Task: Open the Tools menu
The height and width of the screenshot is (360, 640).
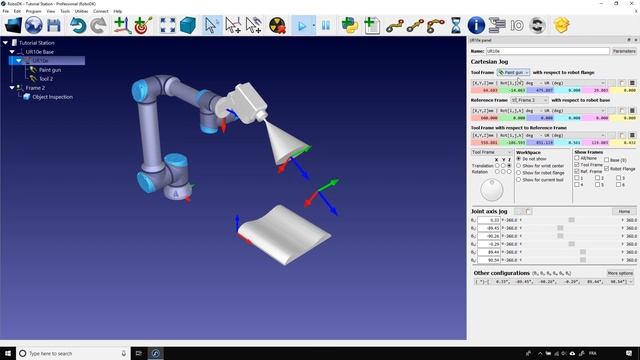Action: coord(65,11)
